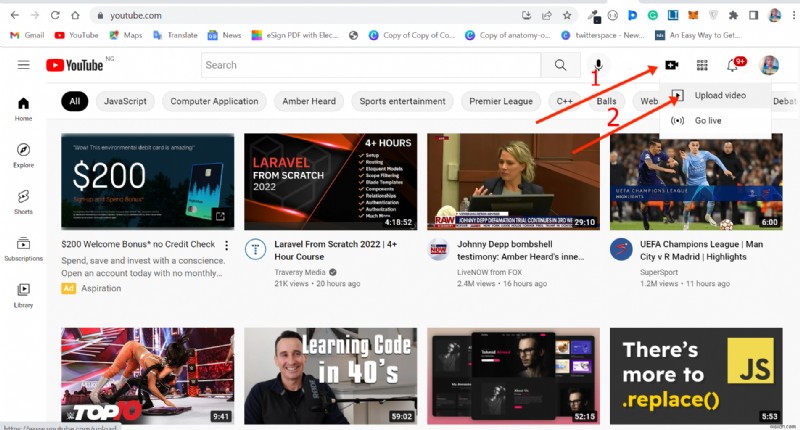Select the Sports entertainment chip
800x430 pixels.
[x=402, y=101]
